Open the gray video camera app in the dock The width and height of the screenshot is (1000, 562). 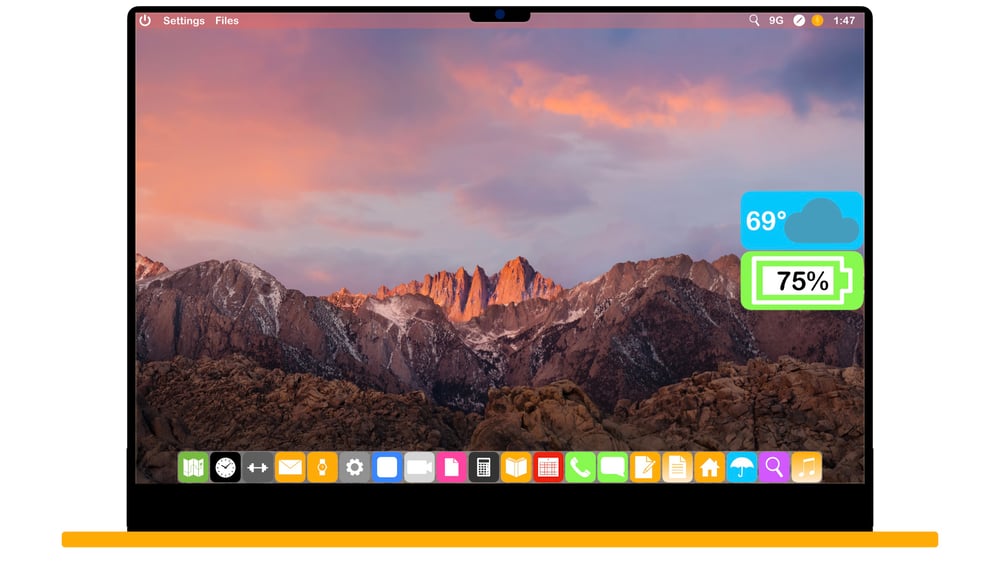point(419,468)
